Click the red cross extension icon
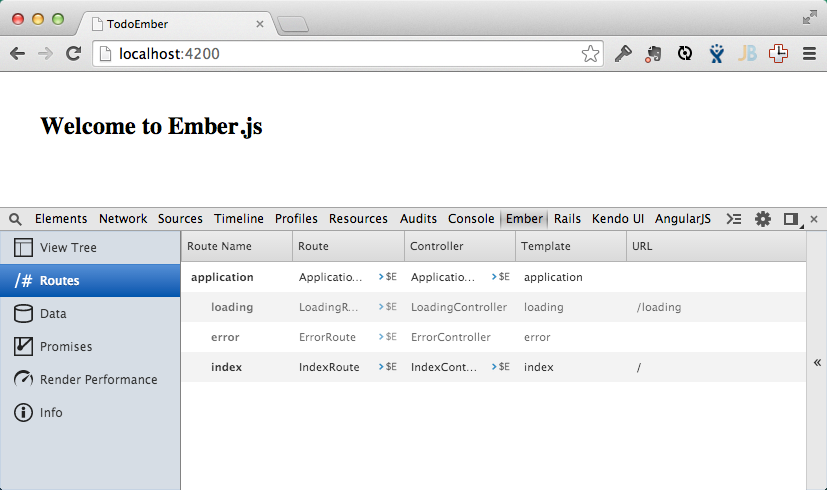 778,53
